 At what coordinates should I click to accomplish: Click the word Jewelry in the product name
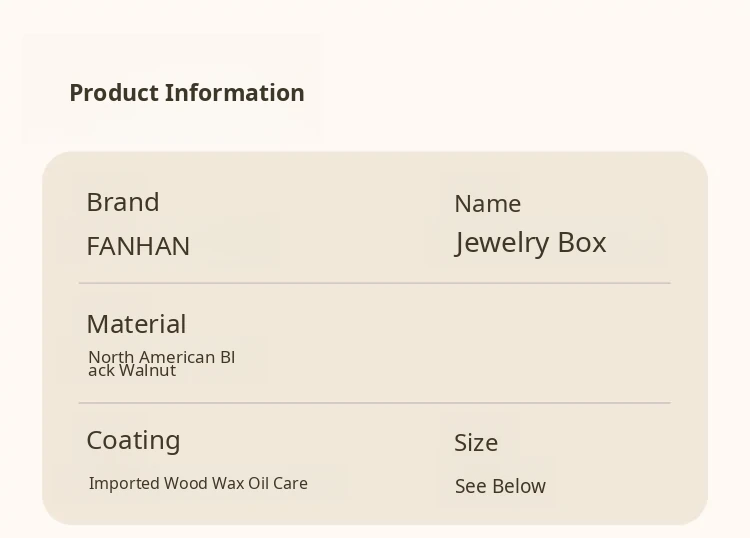pos(502,243)
